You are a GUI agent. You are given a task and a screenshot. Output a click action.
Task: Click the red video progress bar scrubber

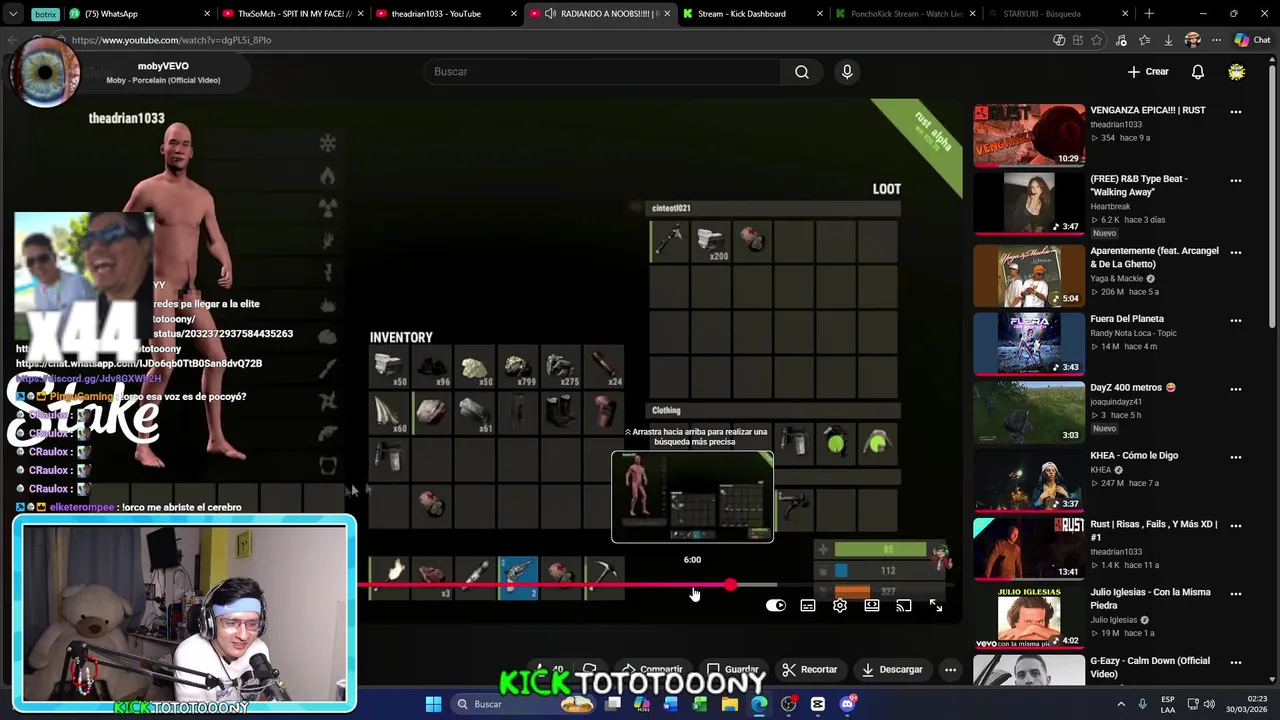[x=731, y=585]
